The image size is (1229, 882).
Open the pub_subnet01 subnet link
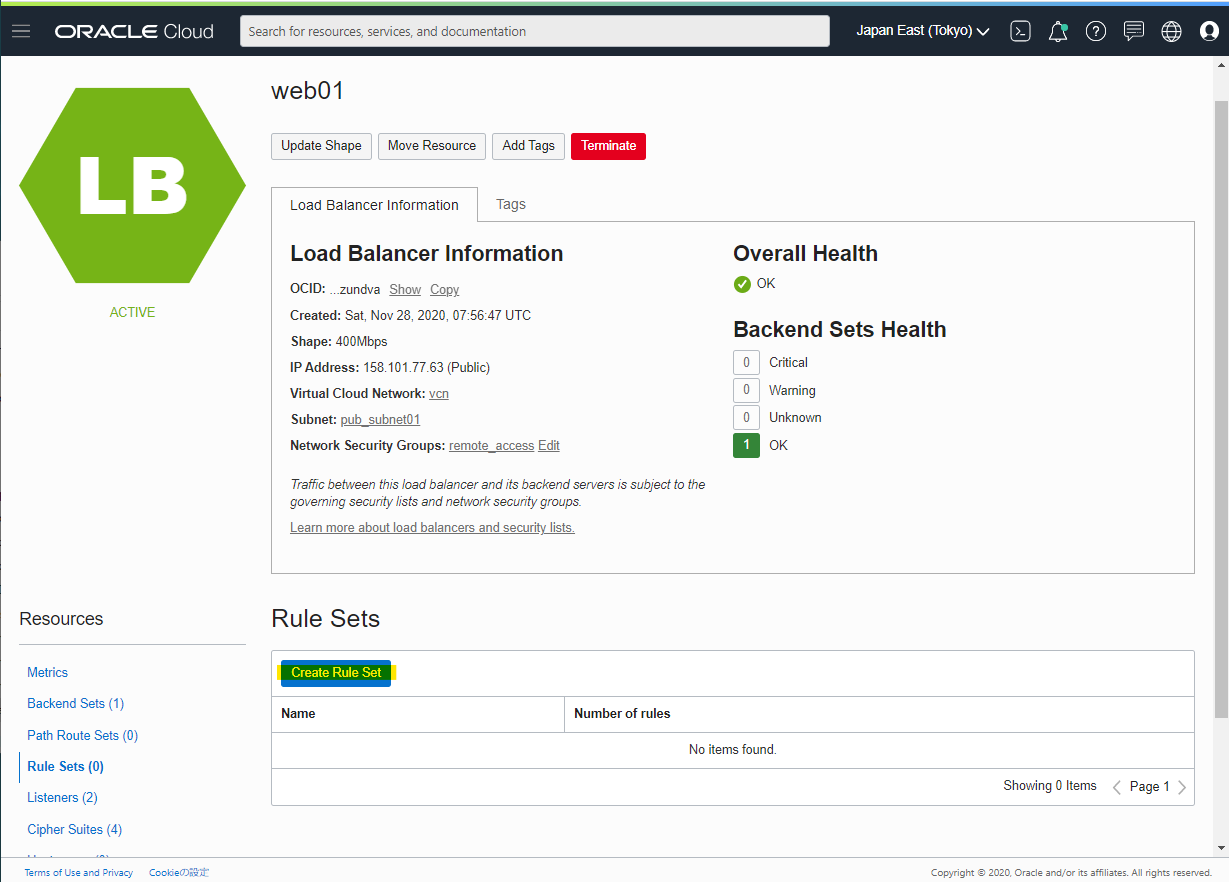pos(380,420)
